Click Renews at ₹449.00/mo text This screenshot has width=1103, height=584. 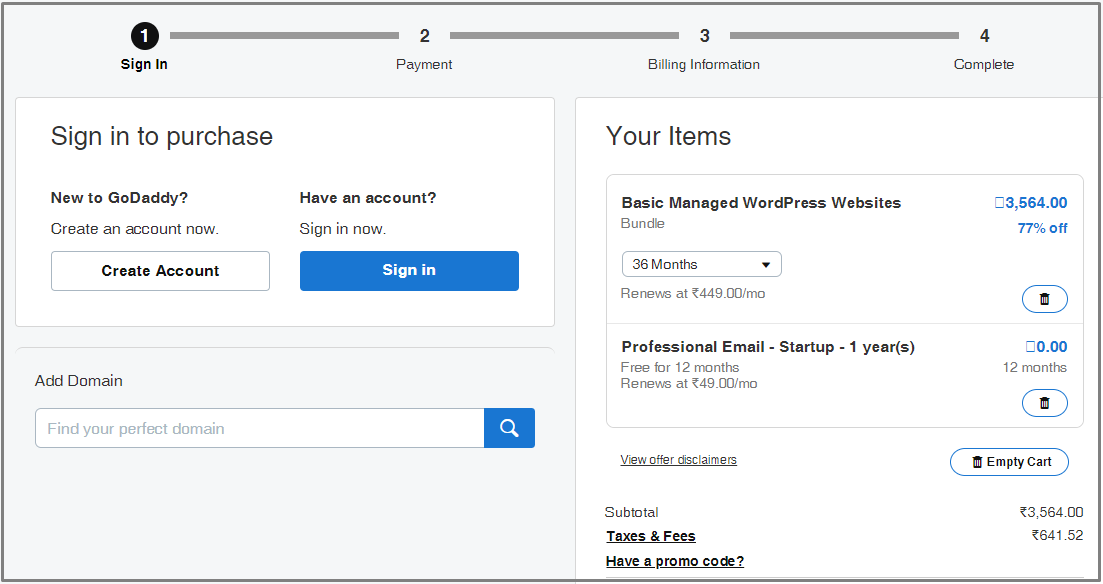coord(693,293)
